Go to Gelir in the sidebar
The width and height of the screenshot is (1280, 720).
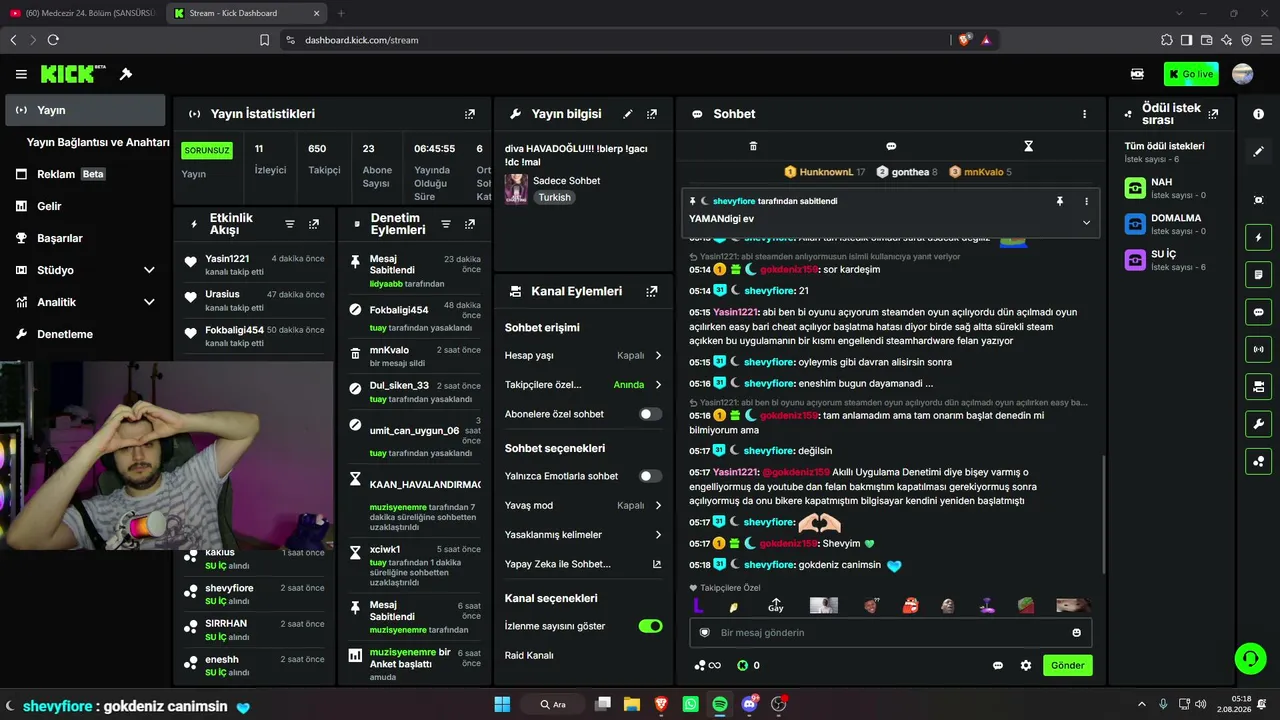tap(85, 206)
